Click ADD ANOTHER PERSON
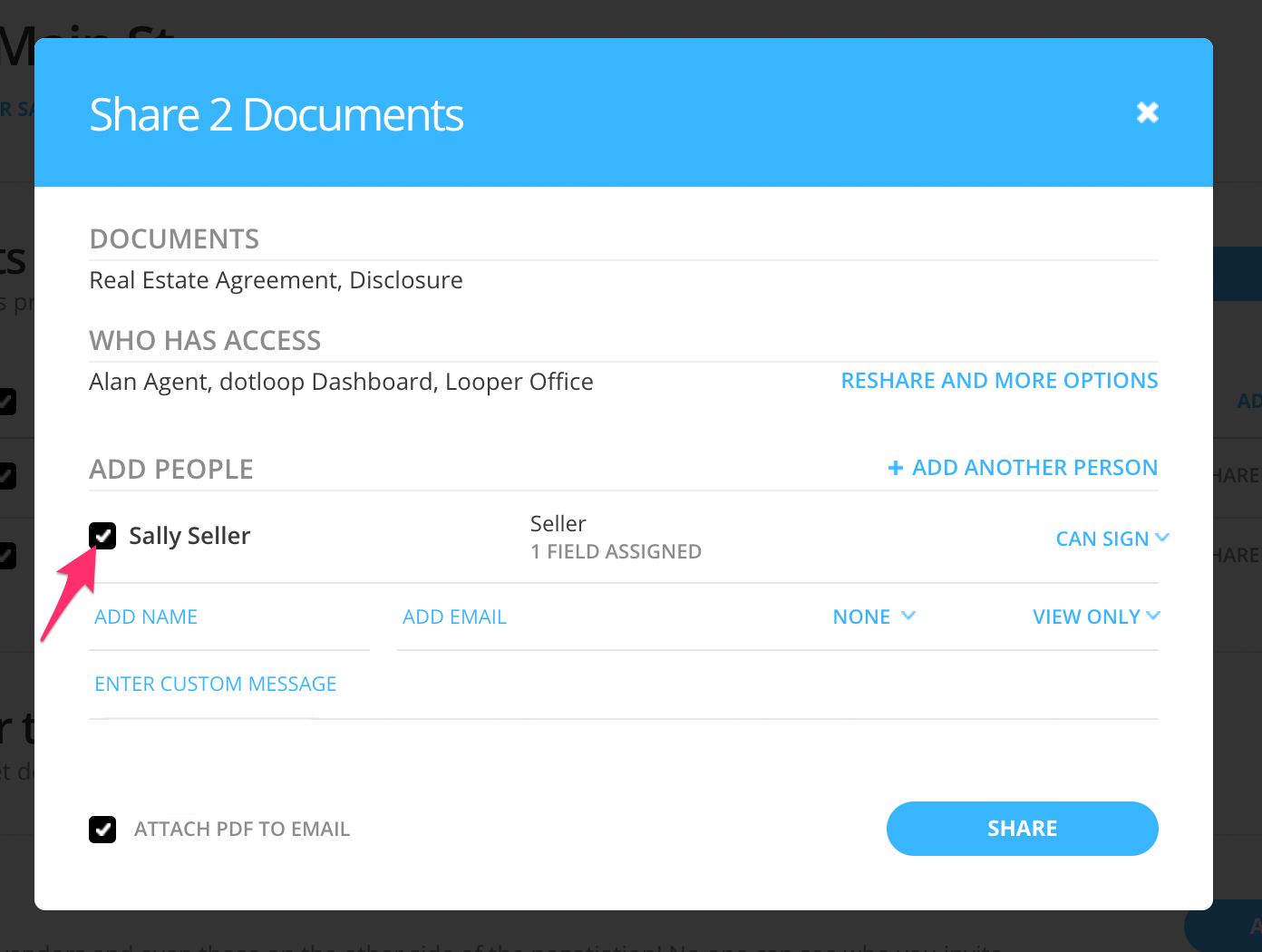The image size is (1262, 952). (1034, 467)
